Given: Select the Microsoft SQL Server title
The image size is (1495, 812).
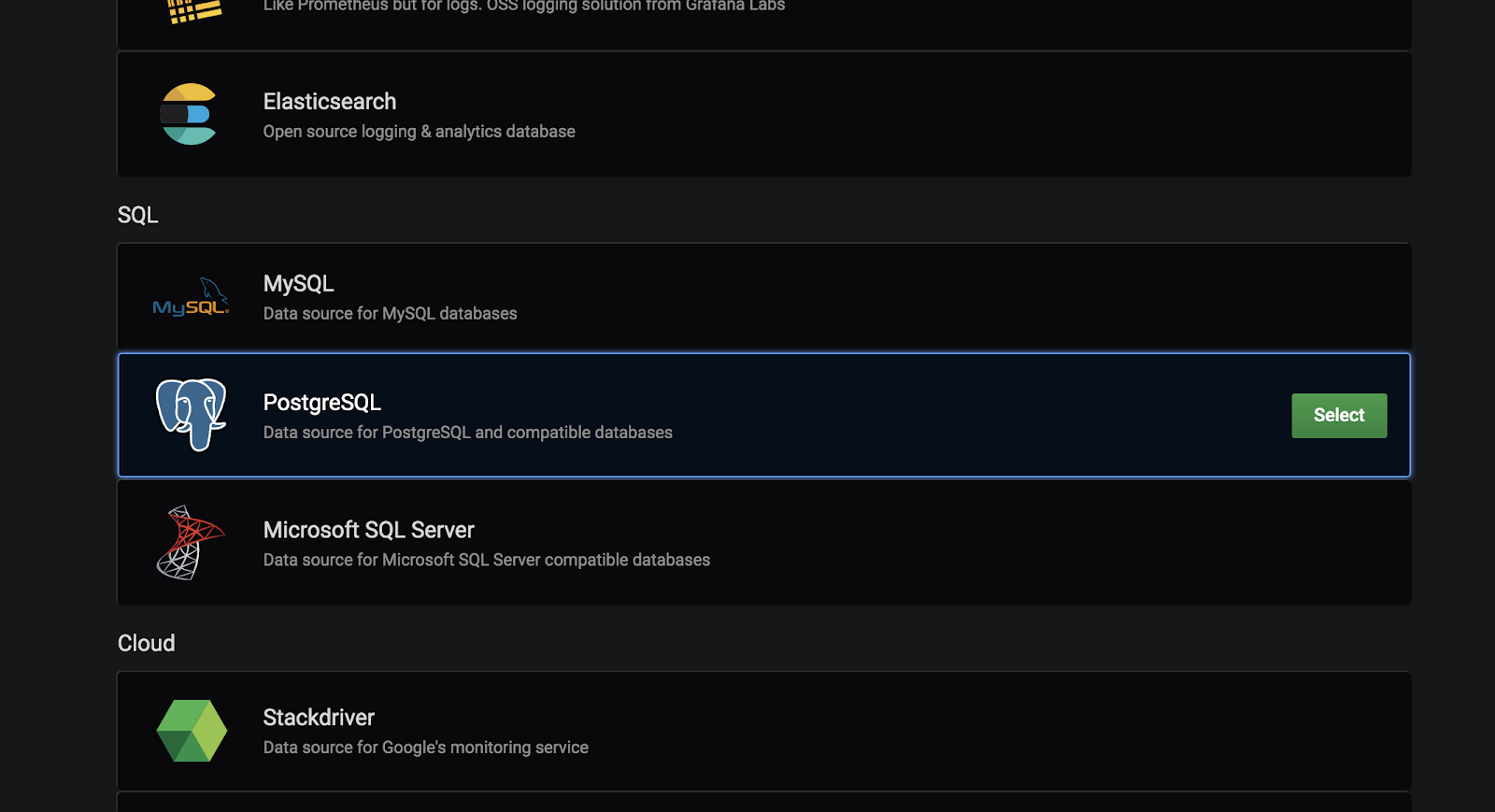Looking at the screenshot, I should click(x=368, y=530).
